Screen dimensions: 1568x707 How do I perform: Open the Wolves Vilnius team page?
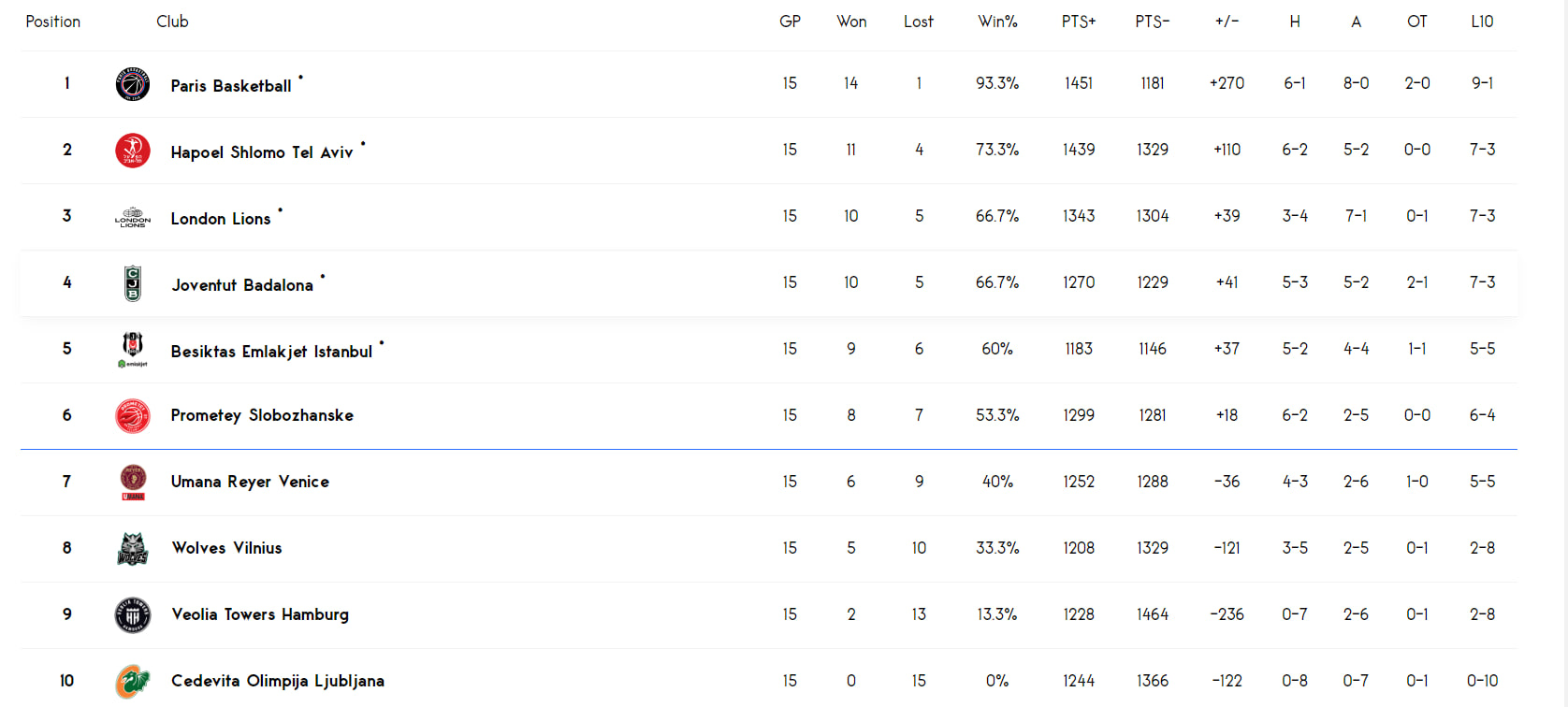point(226,548)
